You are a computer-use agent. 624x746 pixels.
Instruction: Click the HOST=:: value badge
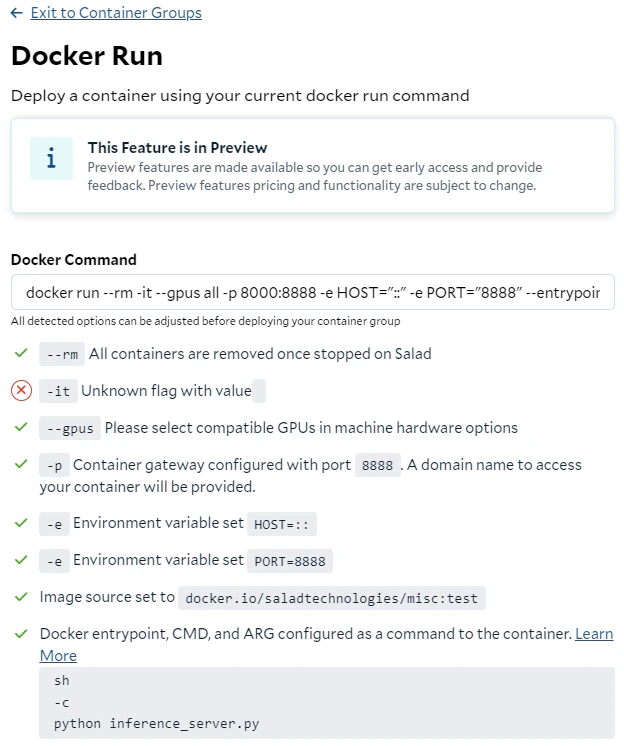click(x=282, y=524)
